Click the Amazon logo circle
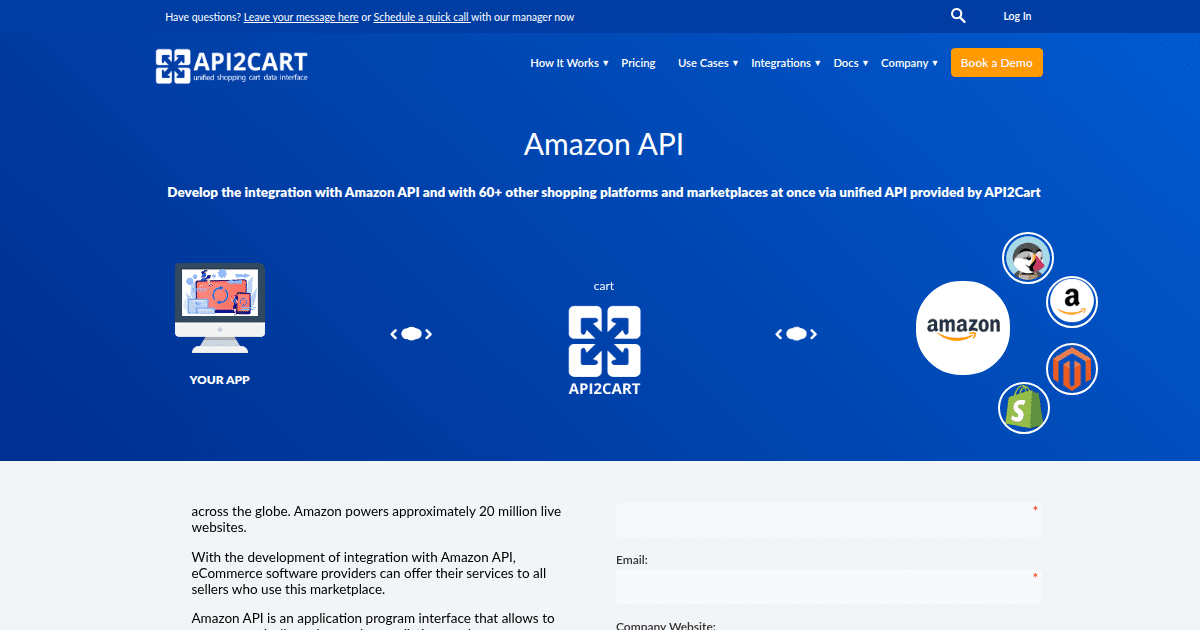This screenshot has width=1200, height=630. [962, 327]
